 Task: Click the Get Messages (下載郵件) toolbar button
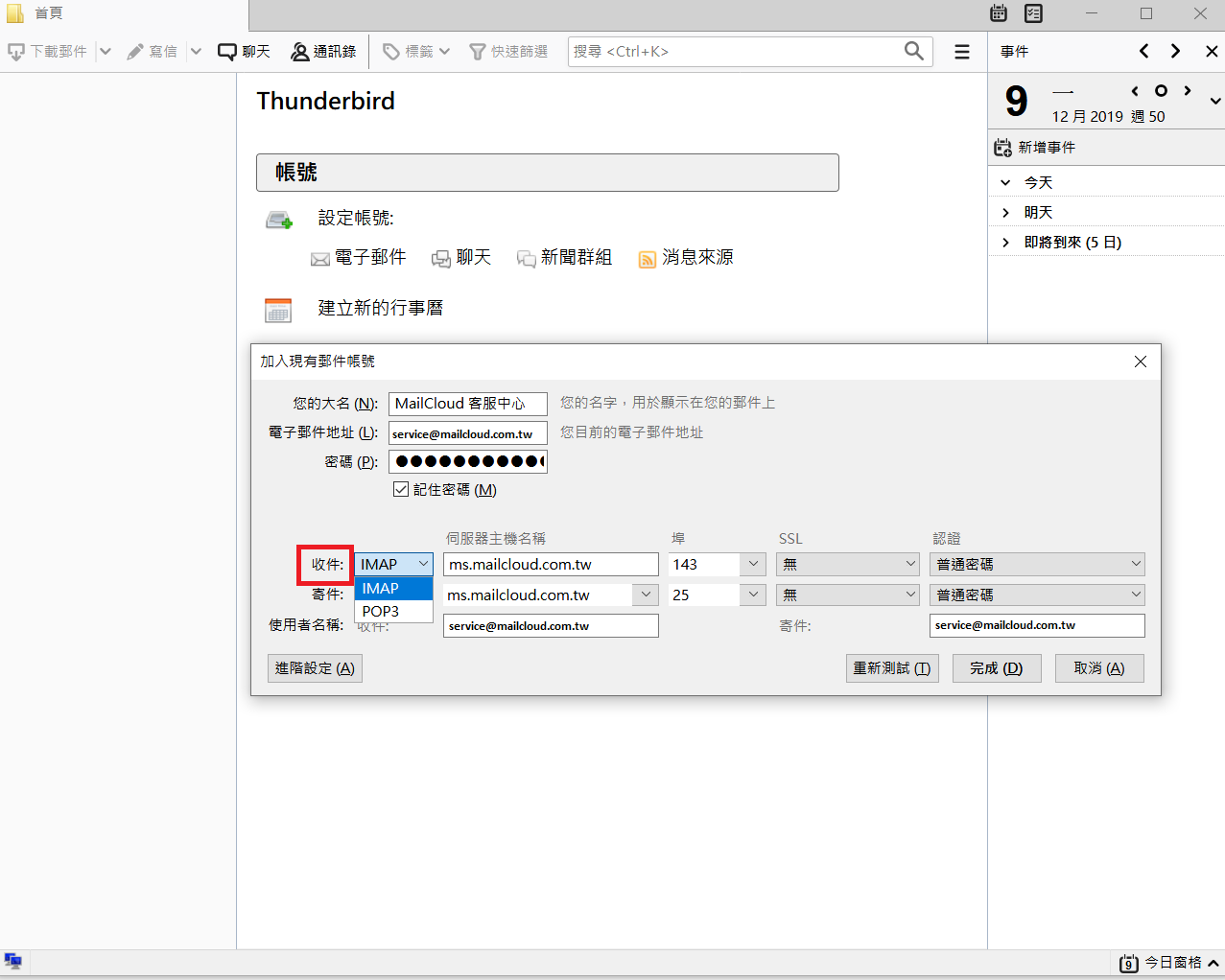click(x=47, y=52)
